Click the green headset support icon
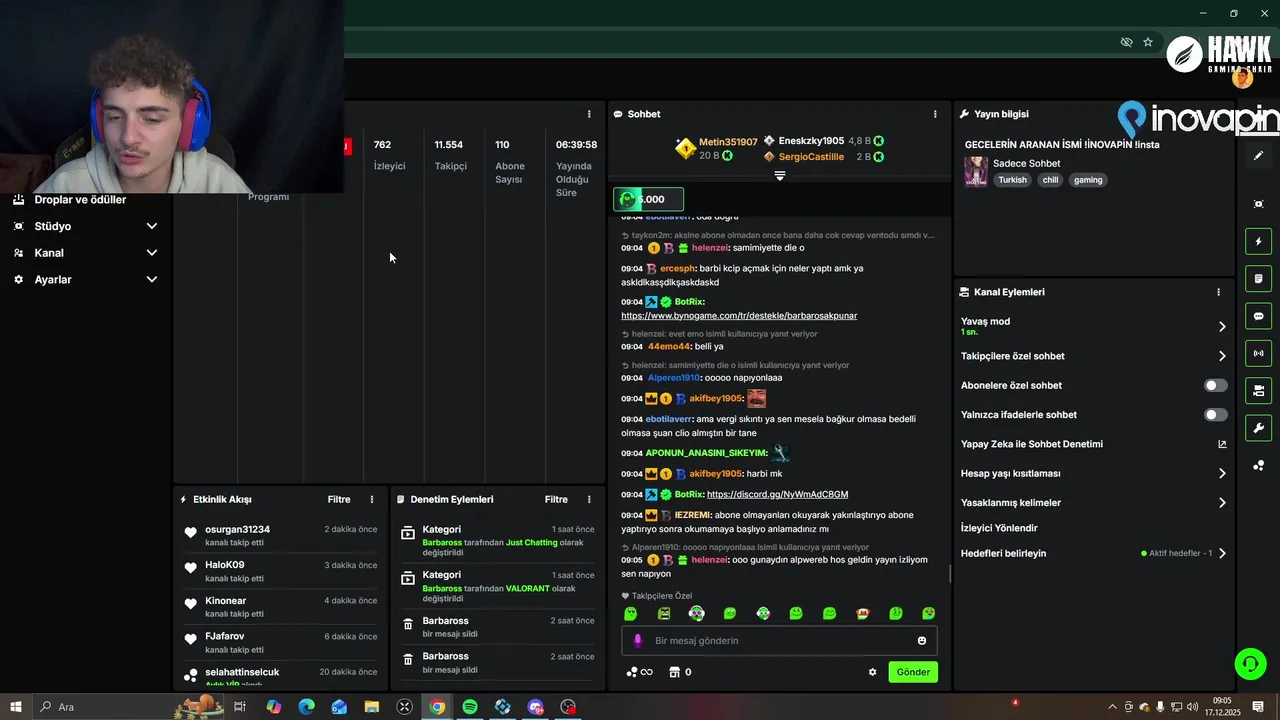1280x720 pixels. [1249, 663]
